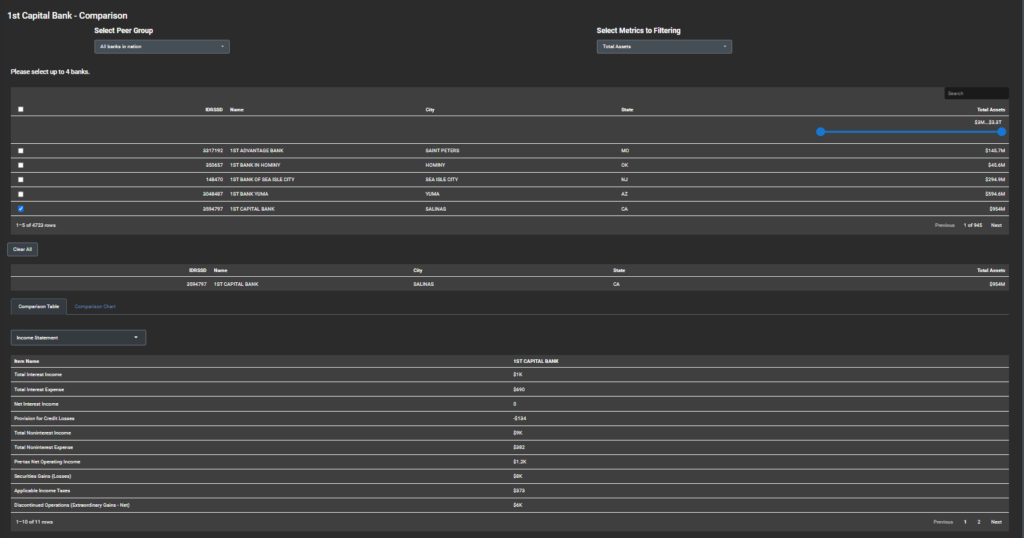
Task: Select the Comparison Table tab
Action: tap(39, 306)
